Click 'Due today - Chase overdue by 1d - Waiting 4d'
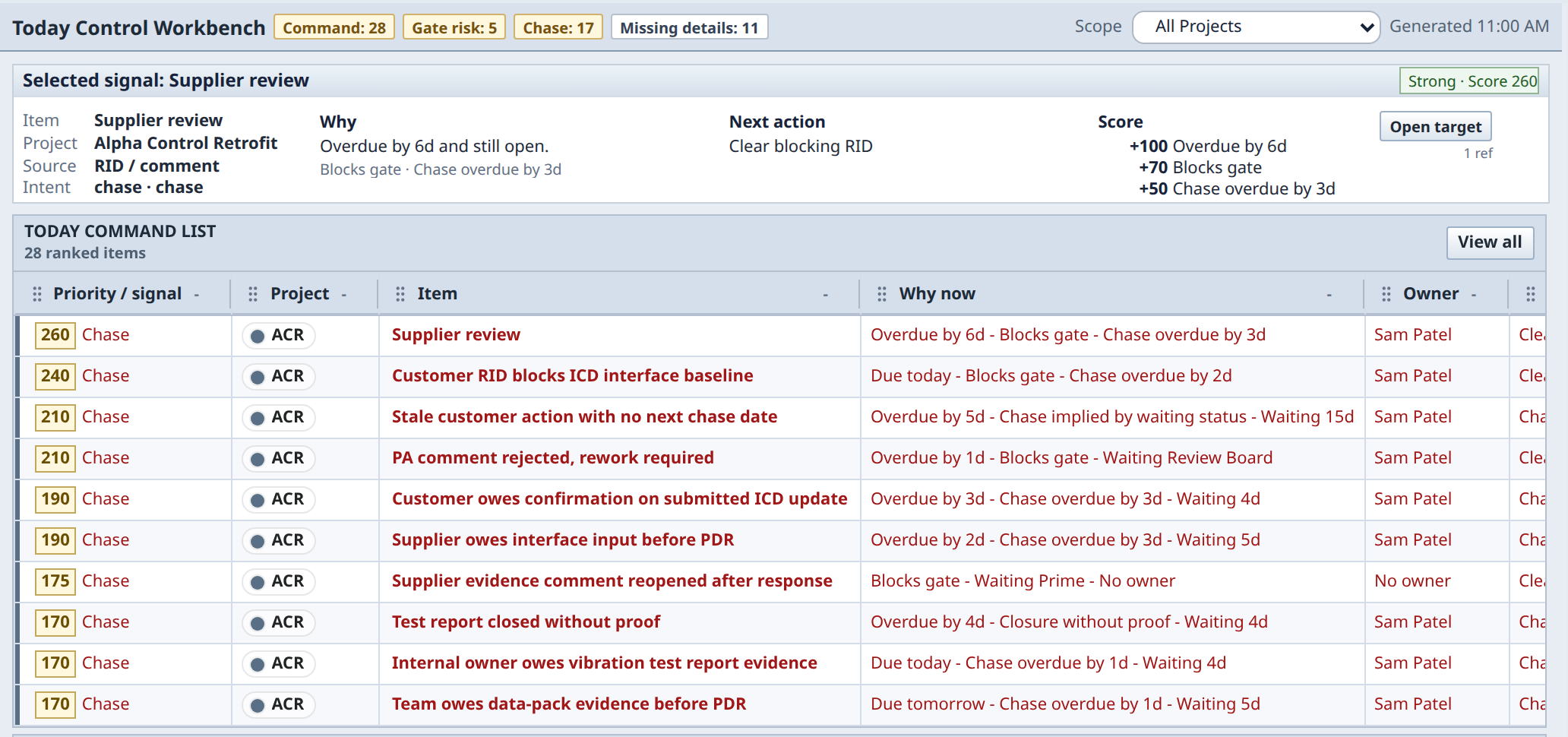The width and height of the screenshot is (1568, 737). 1048,663
